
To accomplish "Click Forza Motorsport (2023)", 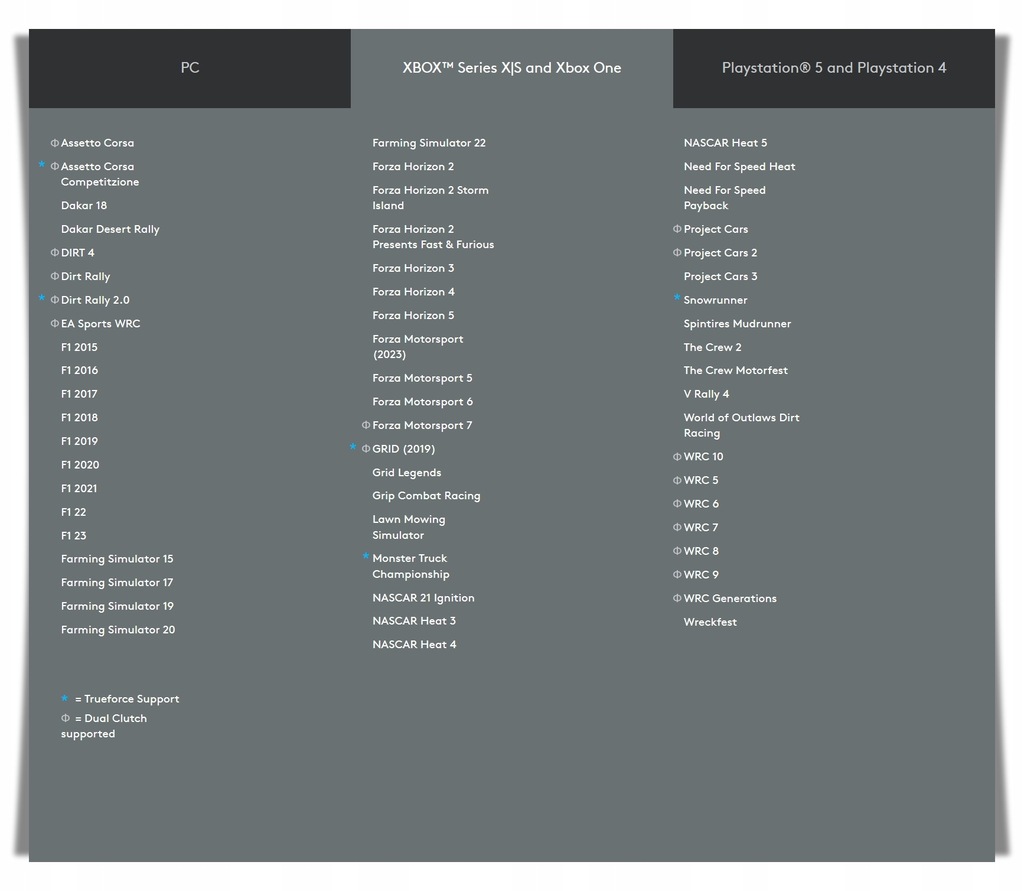I will coord(417,347).
